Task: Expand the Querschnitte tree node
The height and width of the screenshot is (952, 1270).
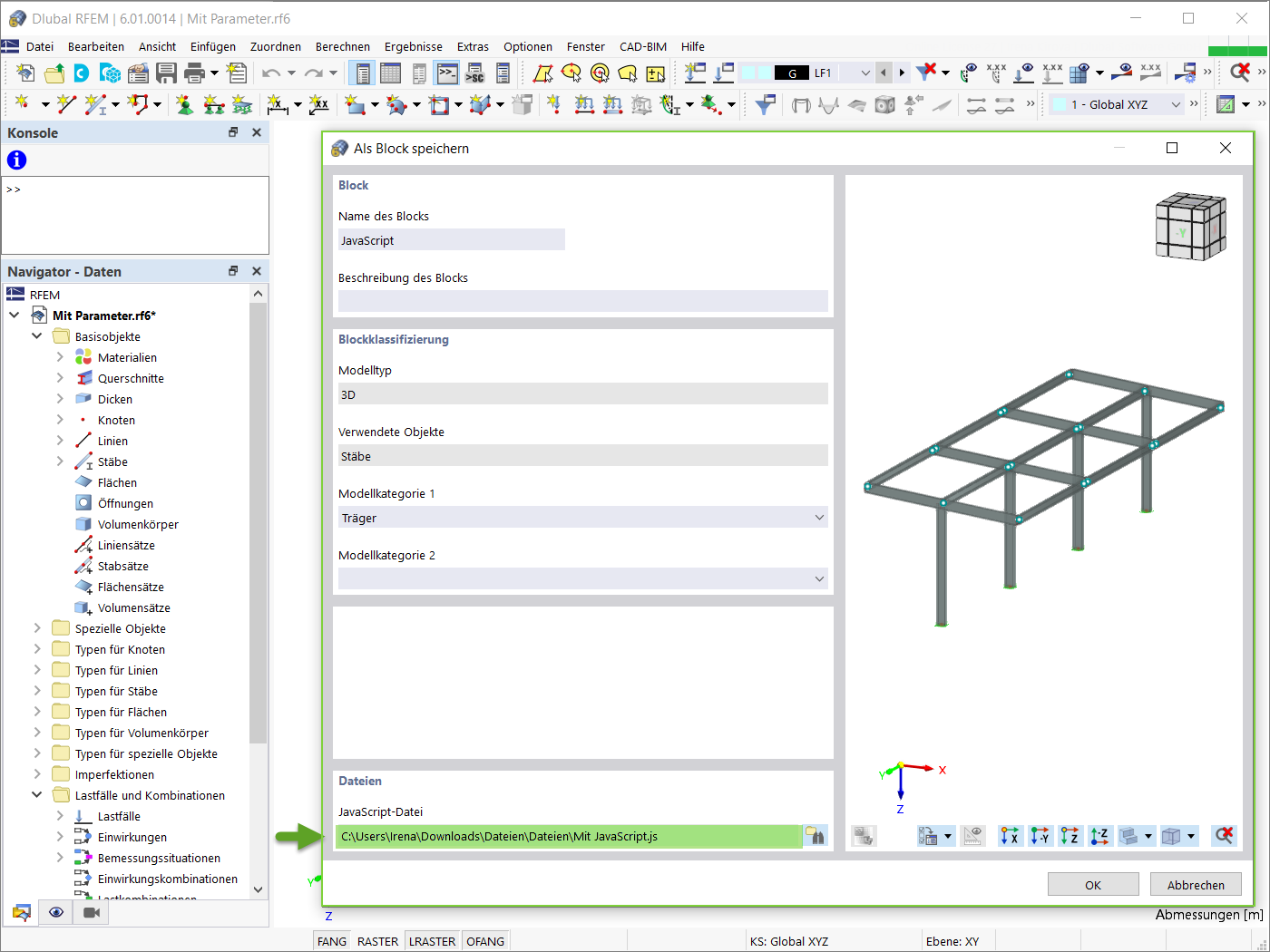Action: point(60,378)
